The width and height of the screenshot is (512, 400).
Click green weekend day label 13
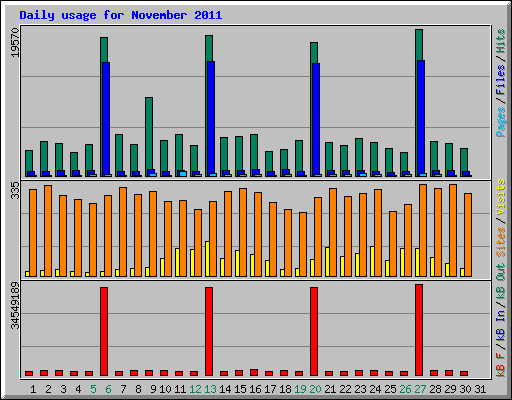pyautogui.click(x=210, y=389)
